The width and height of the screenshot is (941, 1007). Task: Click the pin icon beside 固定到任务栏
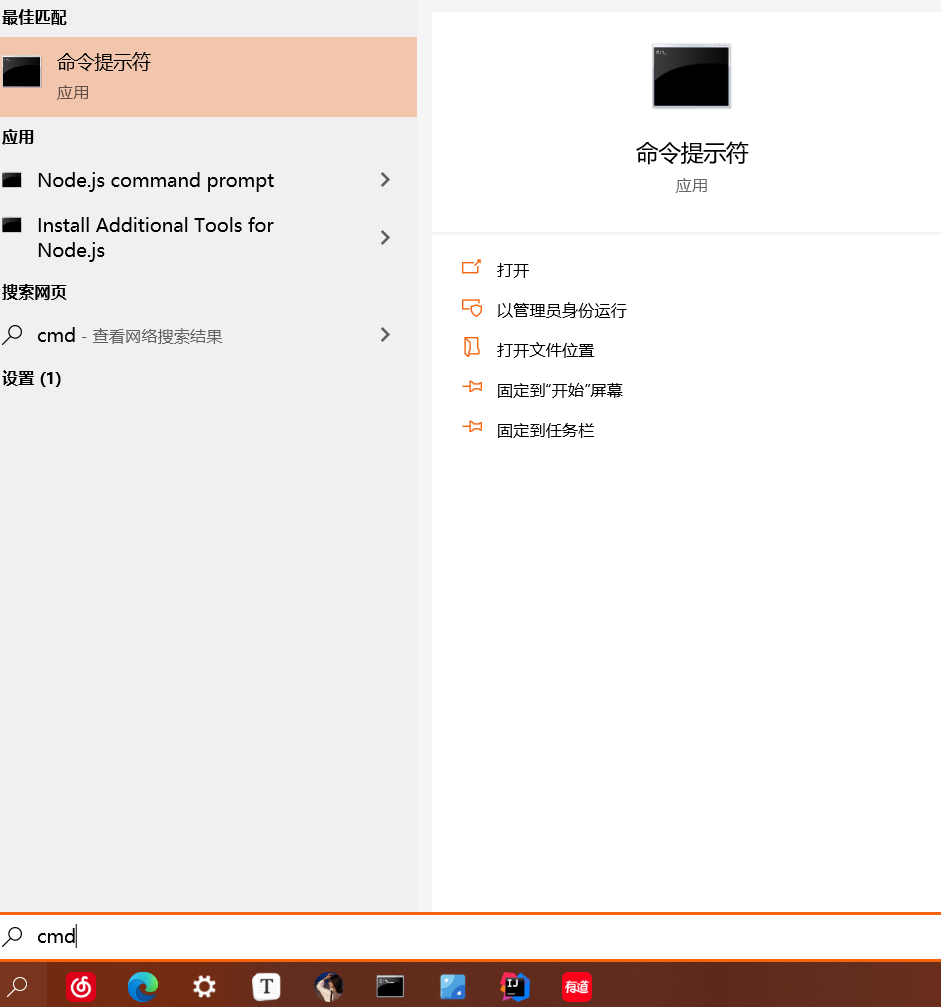(x=472, y=426)
